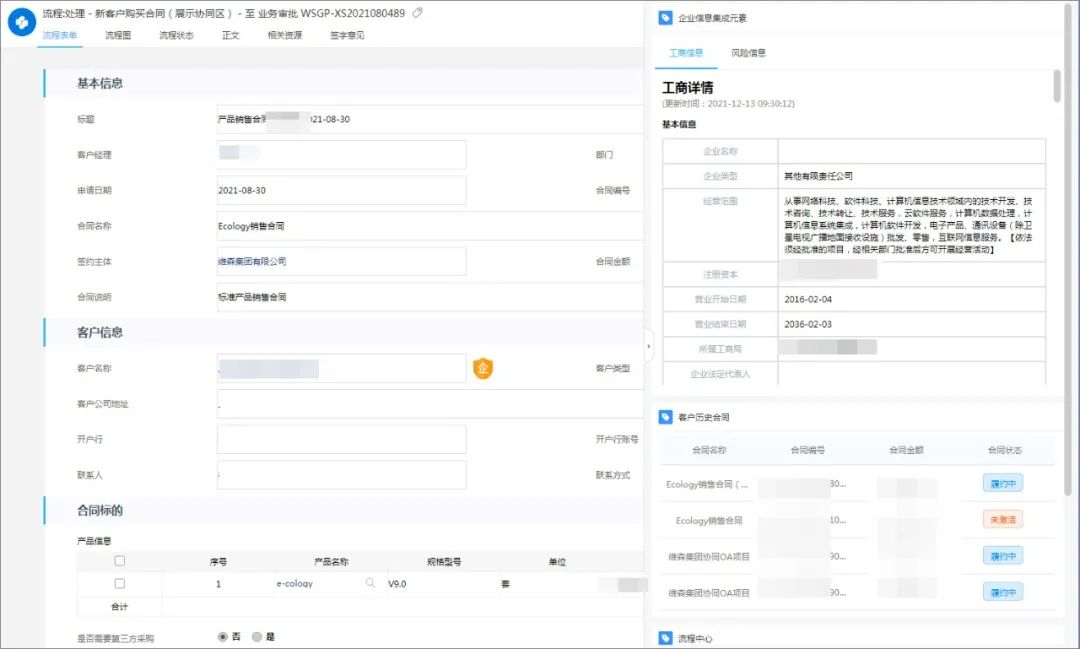Click 合同金额 column header in history table
The image size is (1080, 649).
coord(906,450)
